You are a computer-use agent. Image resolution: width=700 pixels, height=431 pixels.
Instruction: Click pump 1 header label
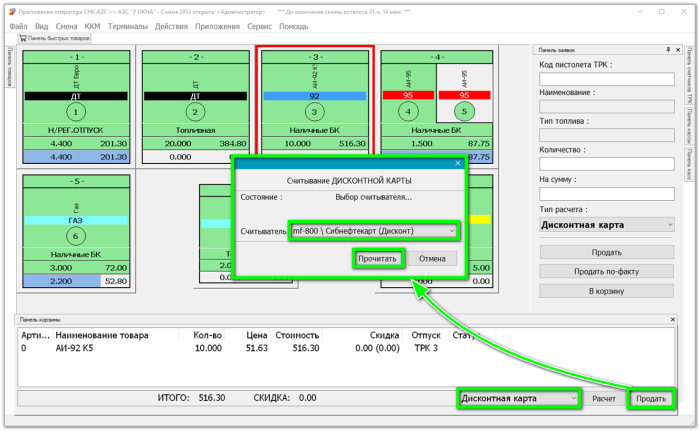click(76, 57)
